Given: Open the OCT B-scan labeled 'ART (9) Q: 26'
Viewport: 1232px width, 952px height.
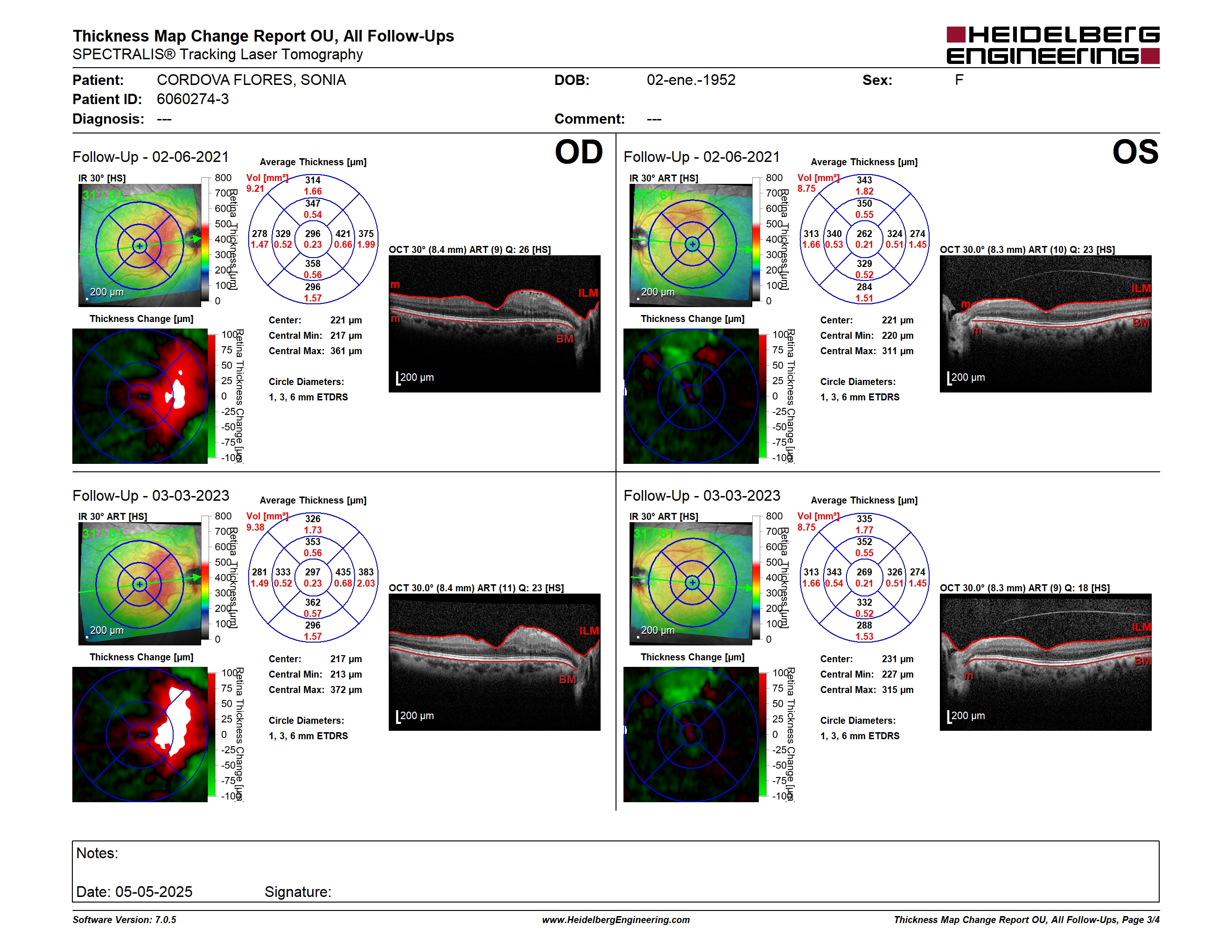Looking at the screenshot, I should [x=495, y=324].
